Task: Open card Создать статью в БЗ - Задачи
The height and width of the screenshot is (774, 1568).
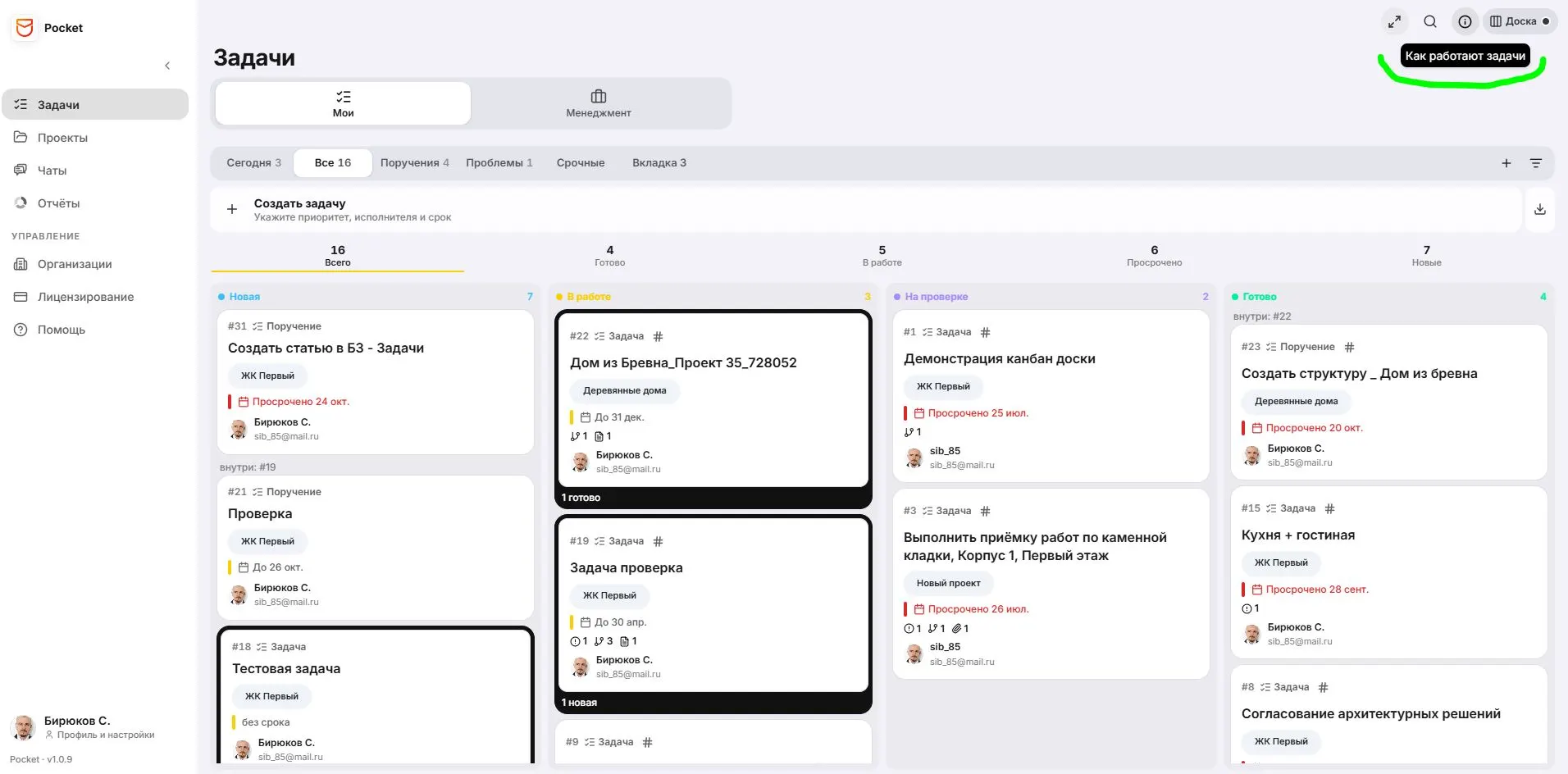Action: [x=376, y=381]
